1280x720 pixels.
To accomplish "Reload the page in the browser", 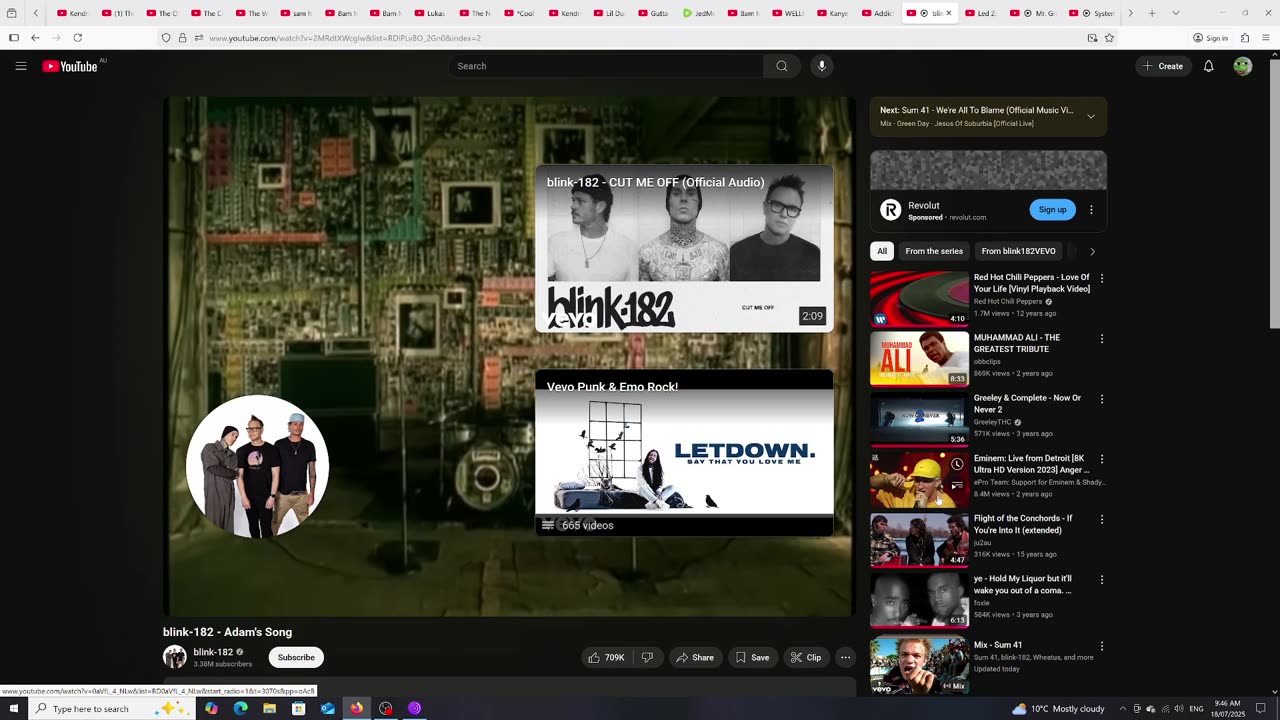I will 77,38.
